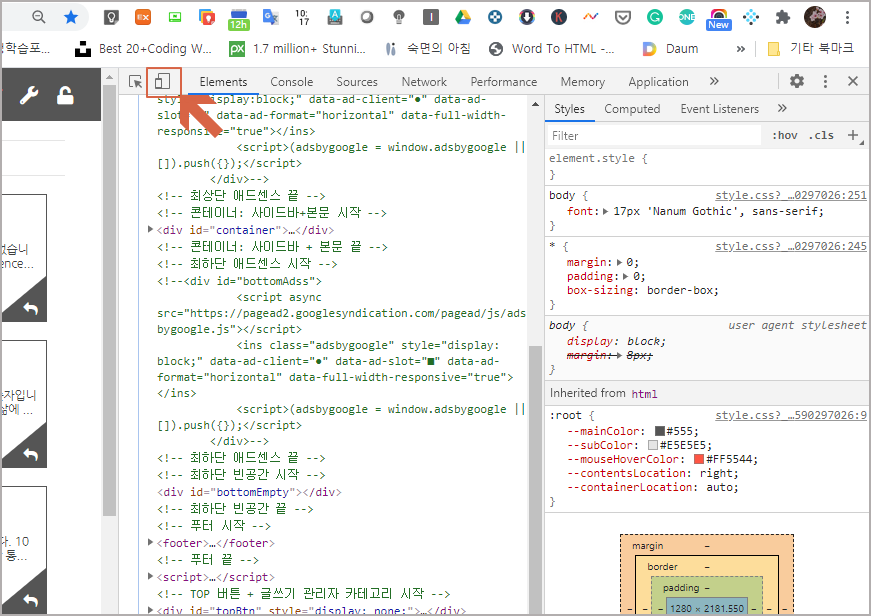The height and width of the screenshot is (616, 871).
Task: Open the 12h calendar extension icon
Action: pos(238,19)
